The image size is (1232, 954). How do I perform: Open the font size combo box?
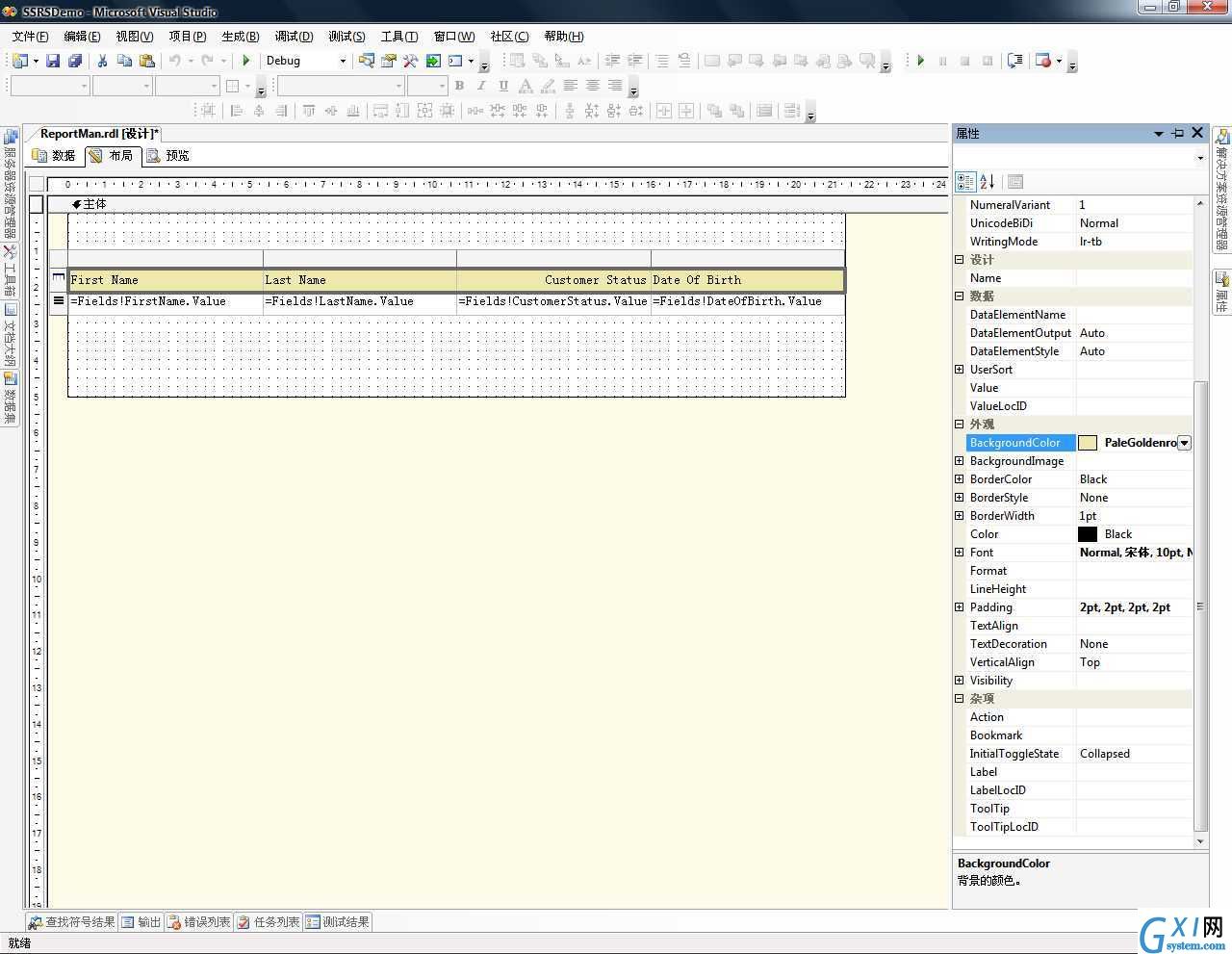tap(427, 86)
